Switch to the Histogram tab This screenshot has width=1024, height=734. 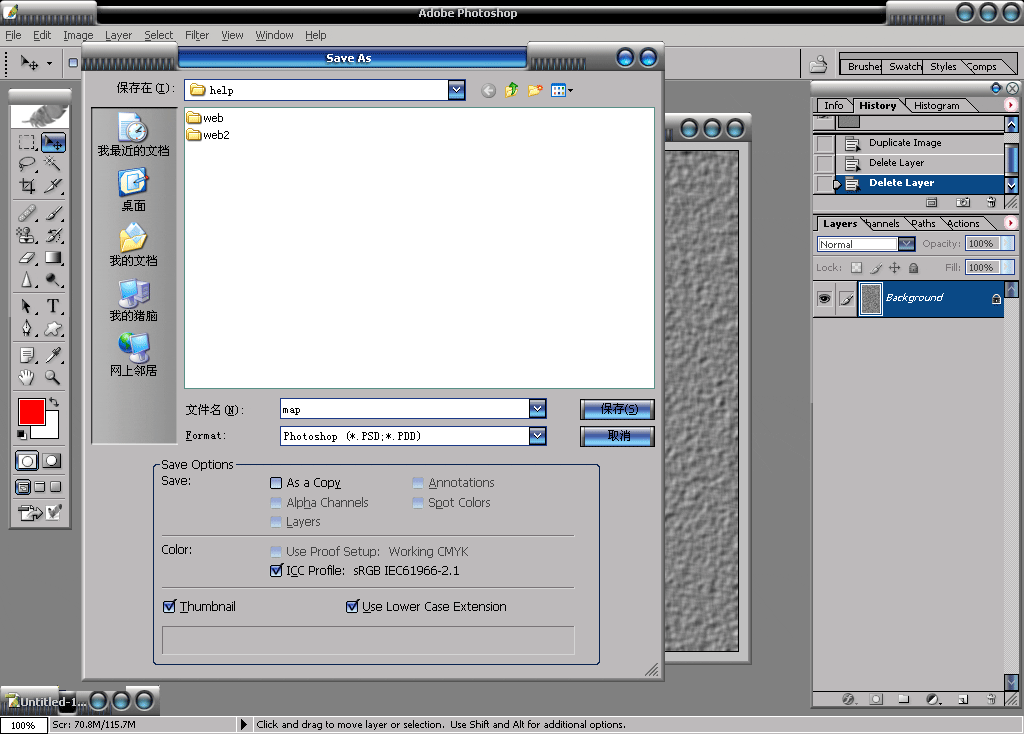click(x=936, y=106)
